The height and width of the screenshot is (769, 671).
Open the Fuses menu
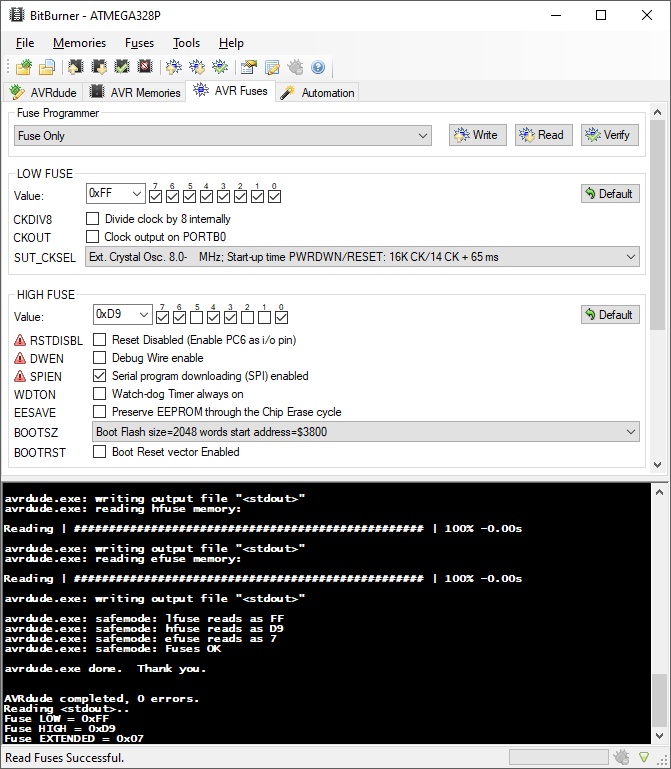[x=139, y=43]
